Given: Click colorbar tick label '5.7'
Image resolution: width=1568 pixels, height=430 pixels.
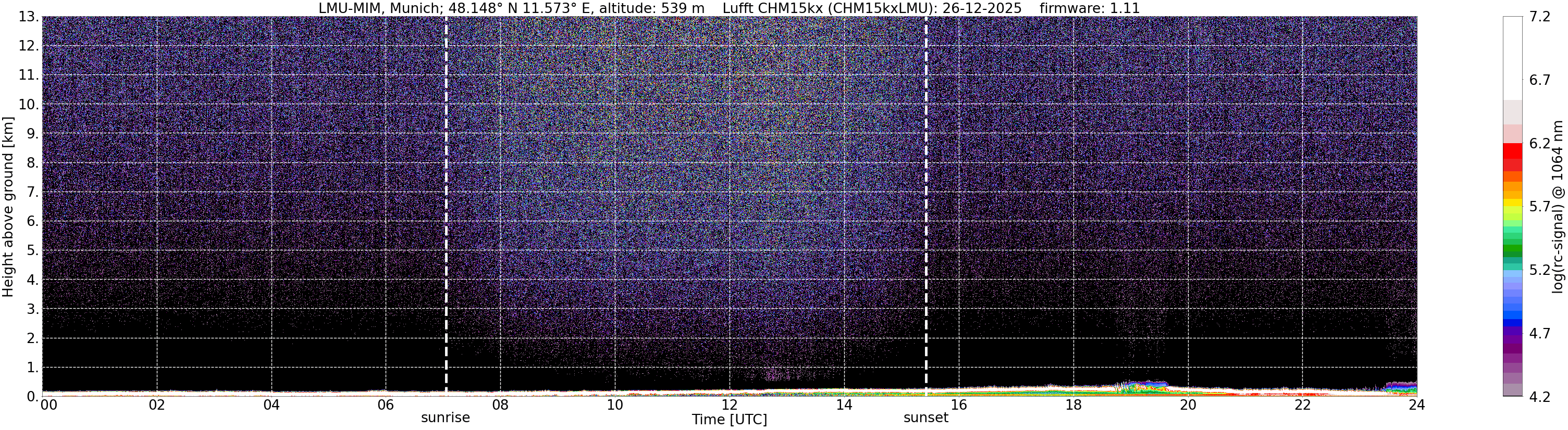Looking at the screenshot, I should [x=1539, y=207].
